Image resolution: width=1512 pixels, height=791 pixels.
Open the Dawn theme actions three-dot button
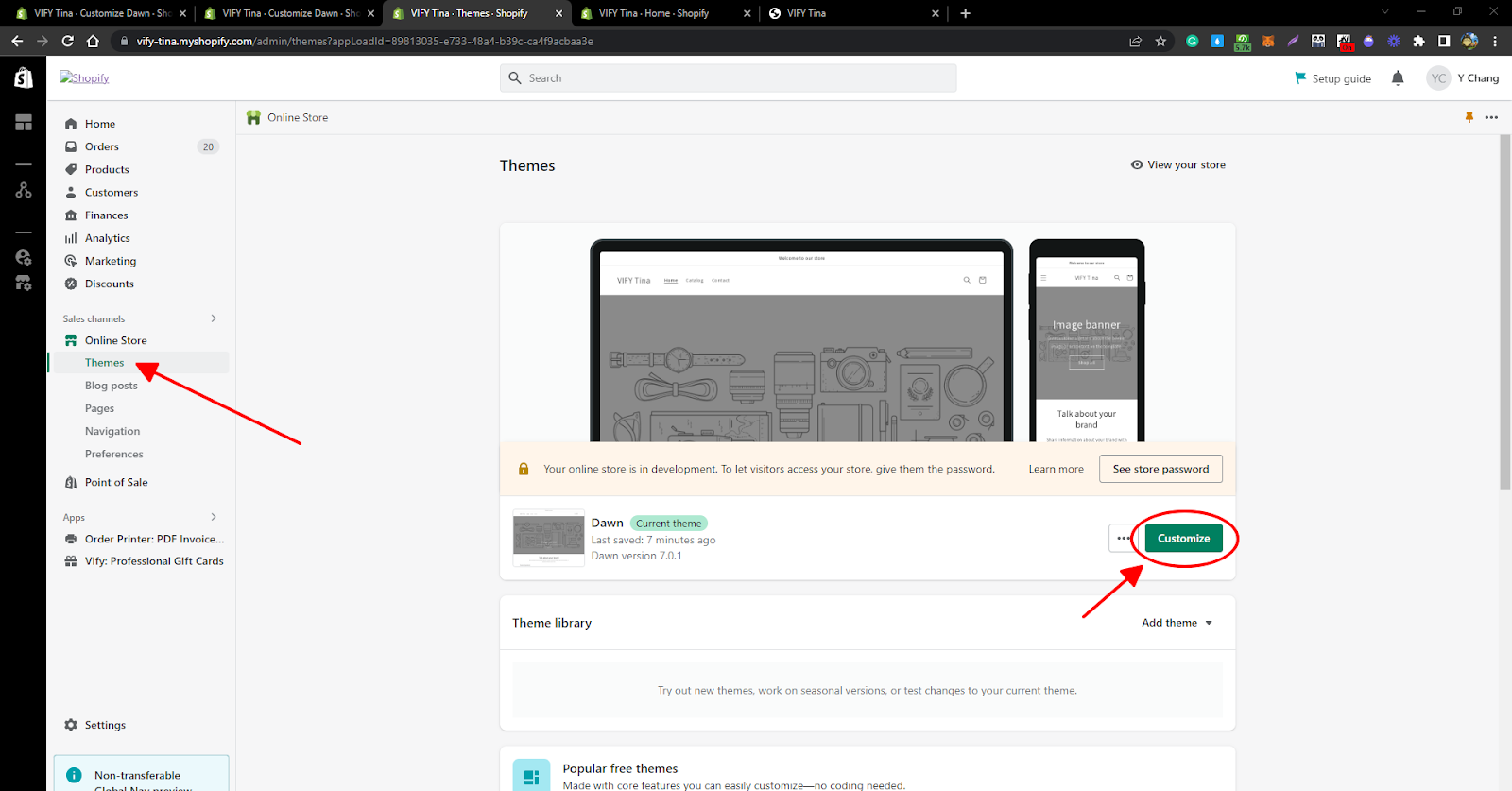(1123, 539)
